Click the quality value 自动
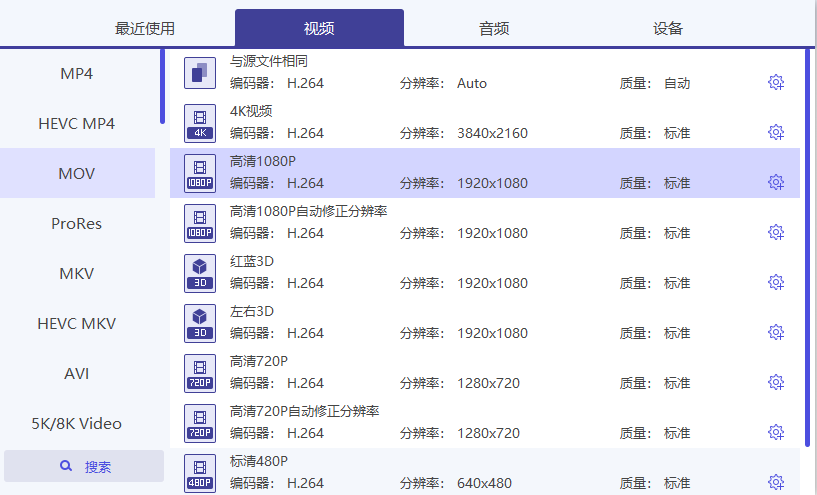Screen dimensions: 817x495 pyautogui.click(x=677, y=83)
